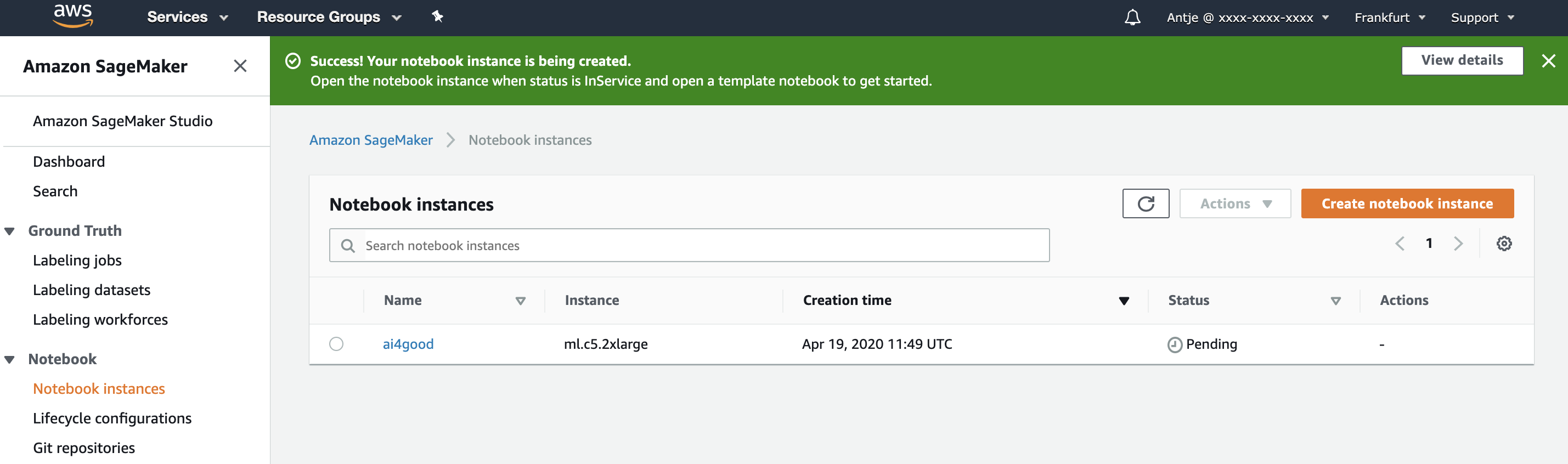The height and width of the screenshot is (464, 1568).
Task: Open the notifications bell
Action: (x=1132, y=17)
